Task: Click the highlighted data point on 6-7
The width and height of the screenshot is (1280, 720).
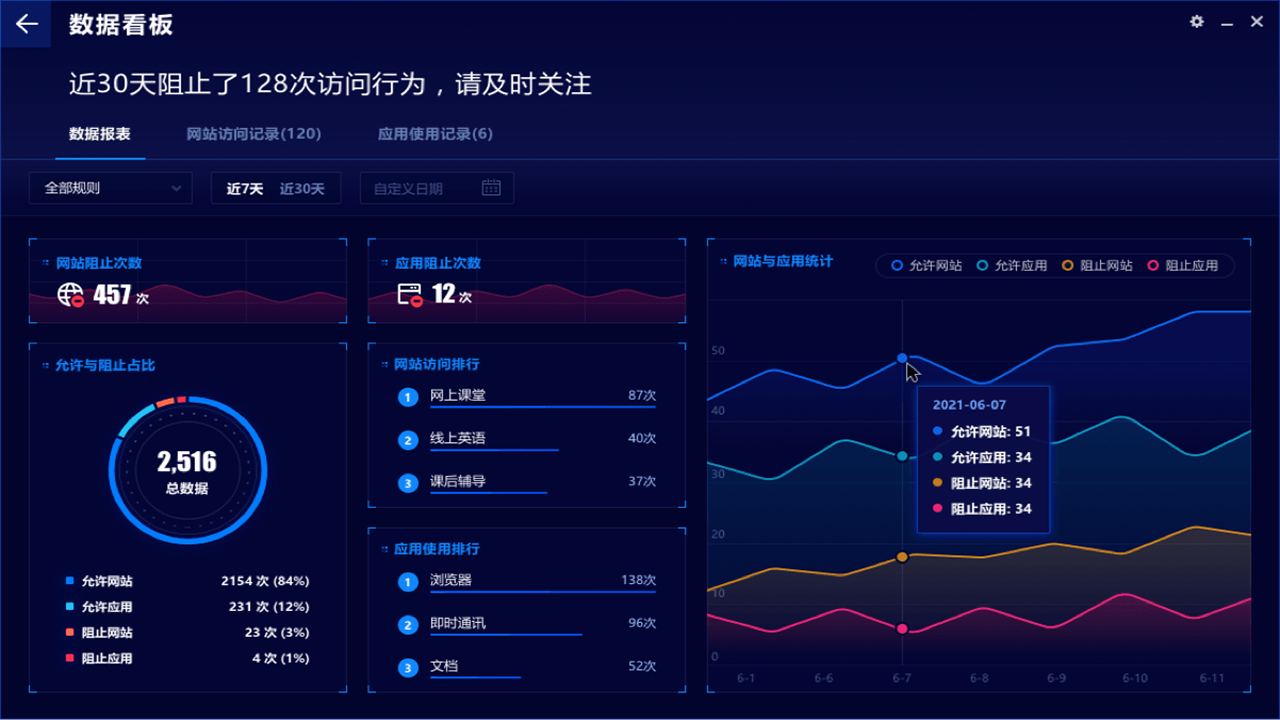Action: tap(903, 357)
